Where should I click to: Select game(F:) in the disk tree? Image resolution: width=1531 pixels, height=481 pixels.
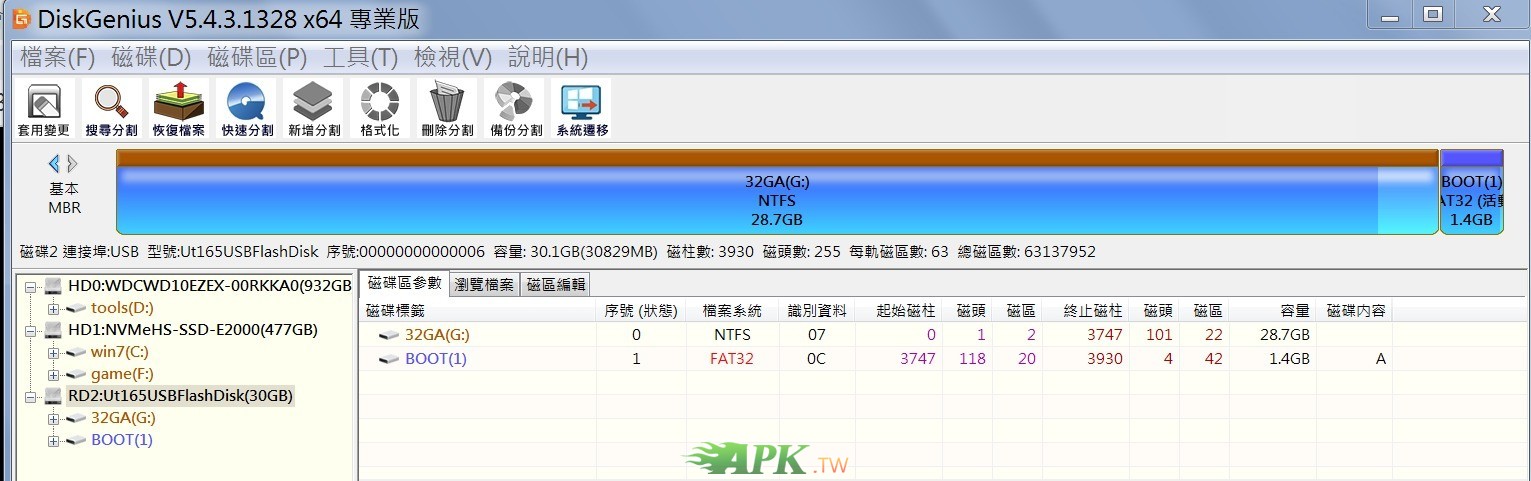coord(121,374)
